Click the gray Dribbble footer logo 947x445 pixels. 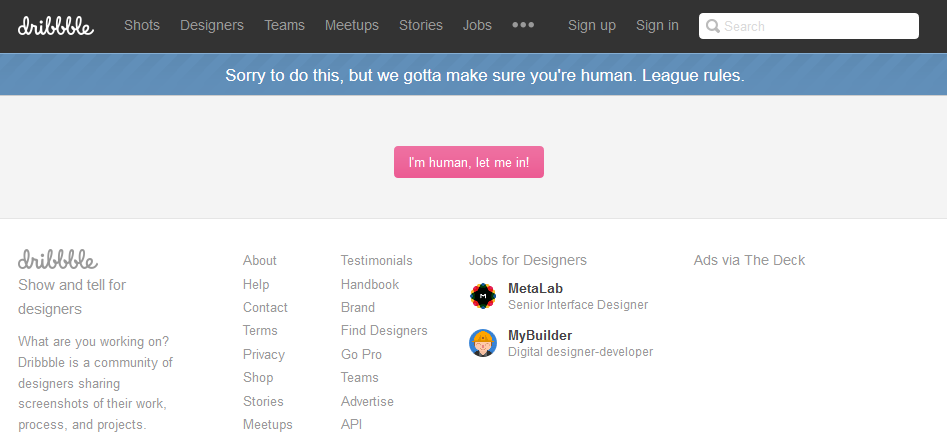pyautogui.click(x=58, y=260)
